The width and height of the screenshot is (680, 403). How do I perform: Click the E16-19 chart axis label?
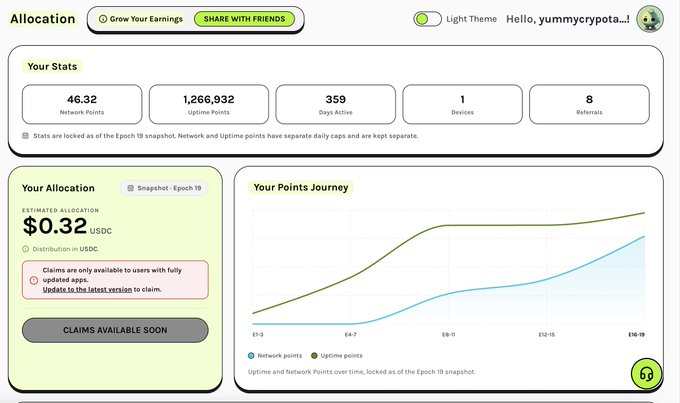tap(636, 334)
